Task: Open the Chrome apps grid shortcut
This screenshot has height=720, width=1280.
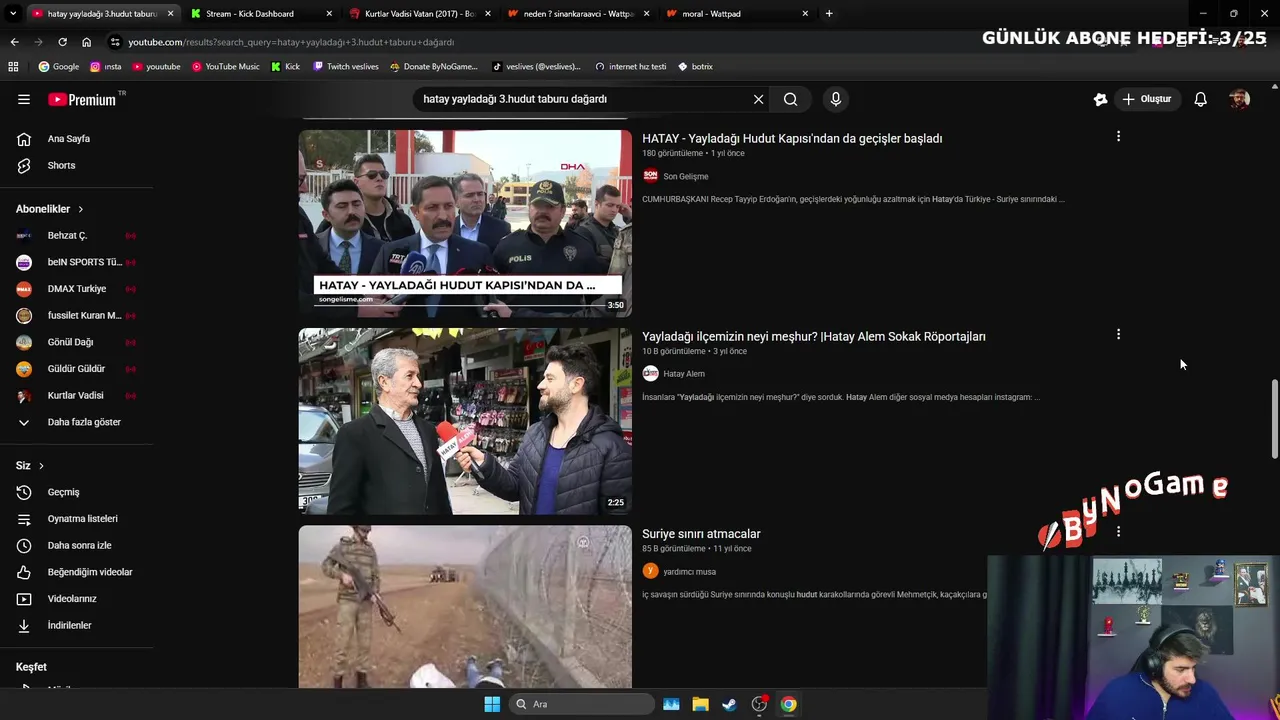Action: coord(13,66)
